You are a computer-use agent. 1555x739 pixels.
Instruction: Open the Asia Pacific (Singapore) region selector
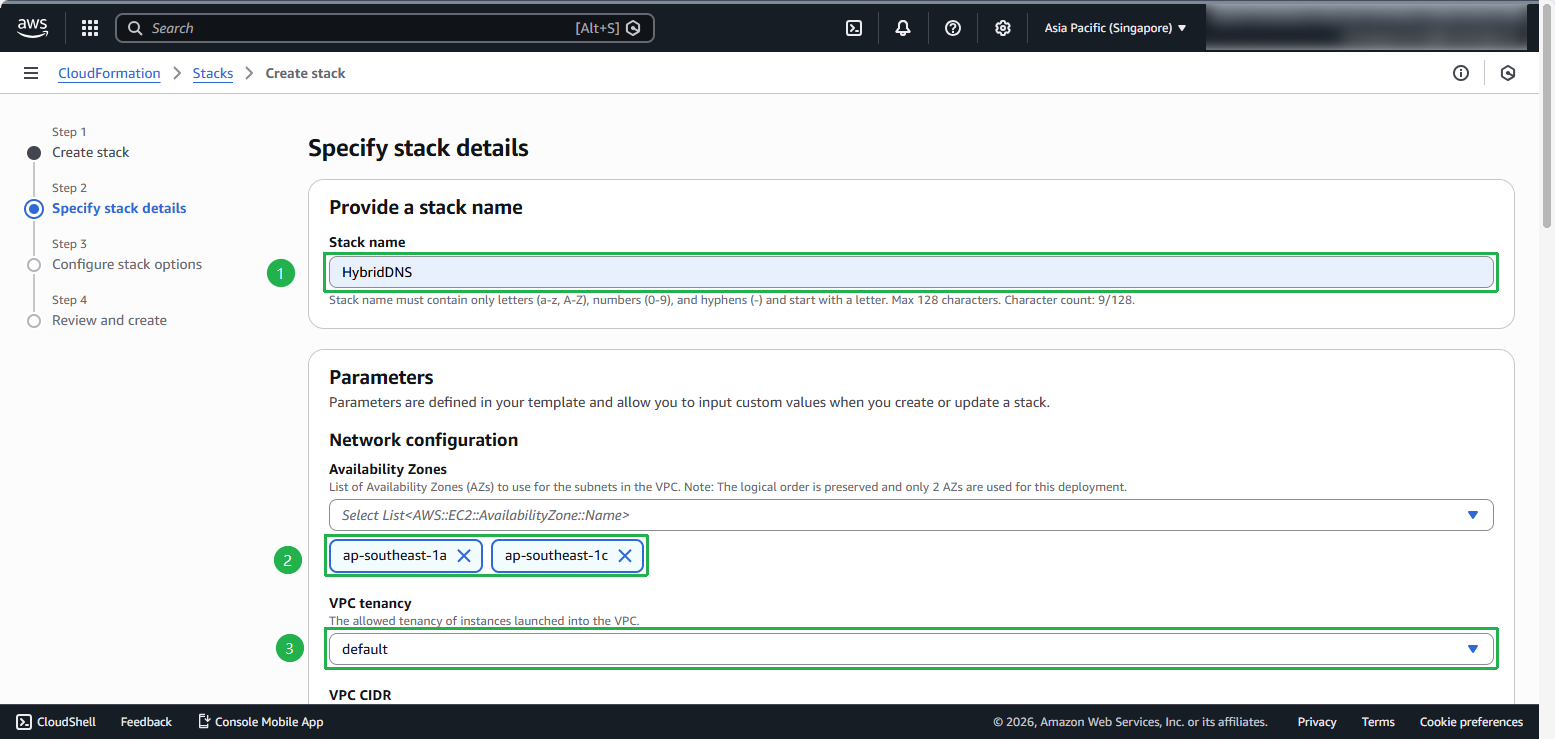pyautogui.click(x=1115, y=27)
